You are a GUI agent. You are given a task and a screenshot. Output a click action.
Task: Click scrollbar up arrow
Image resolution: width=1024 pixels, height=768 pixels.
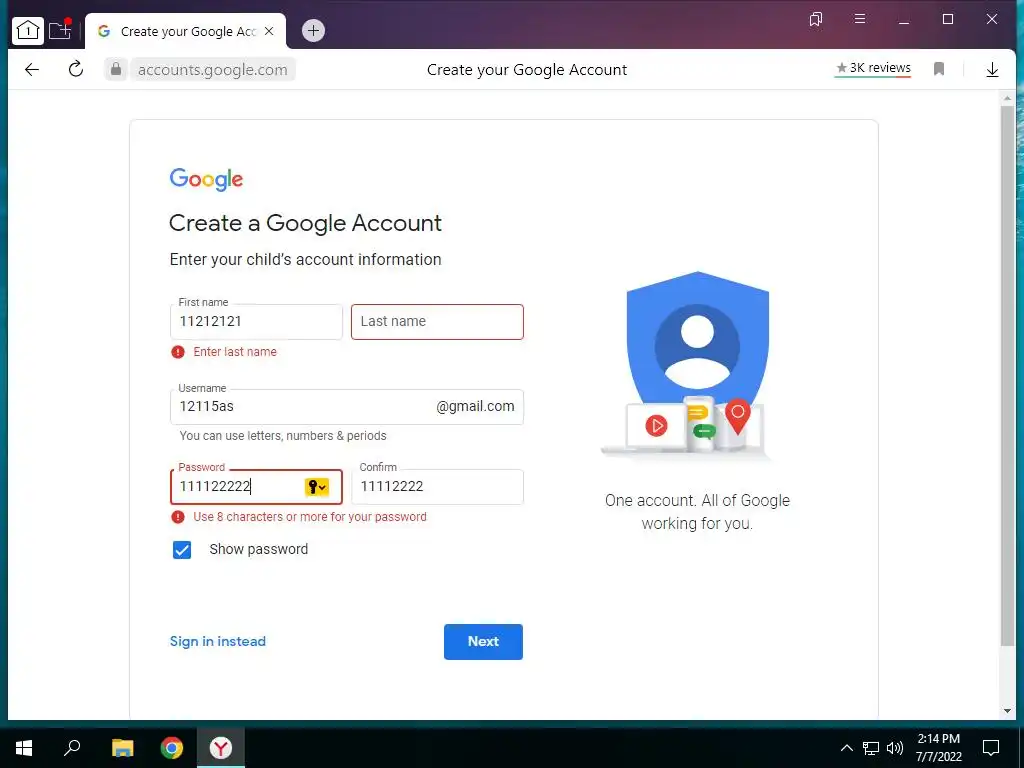coord(1007,98)
